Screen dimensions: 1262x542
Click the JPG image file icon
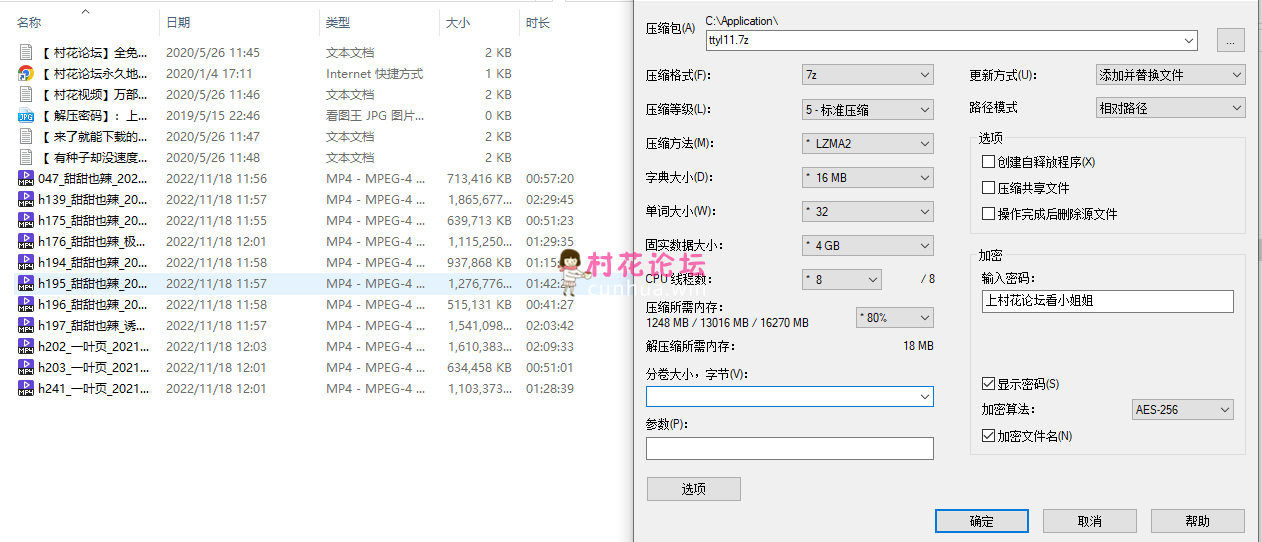point(26,116)
